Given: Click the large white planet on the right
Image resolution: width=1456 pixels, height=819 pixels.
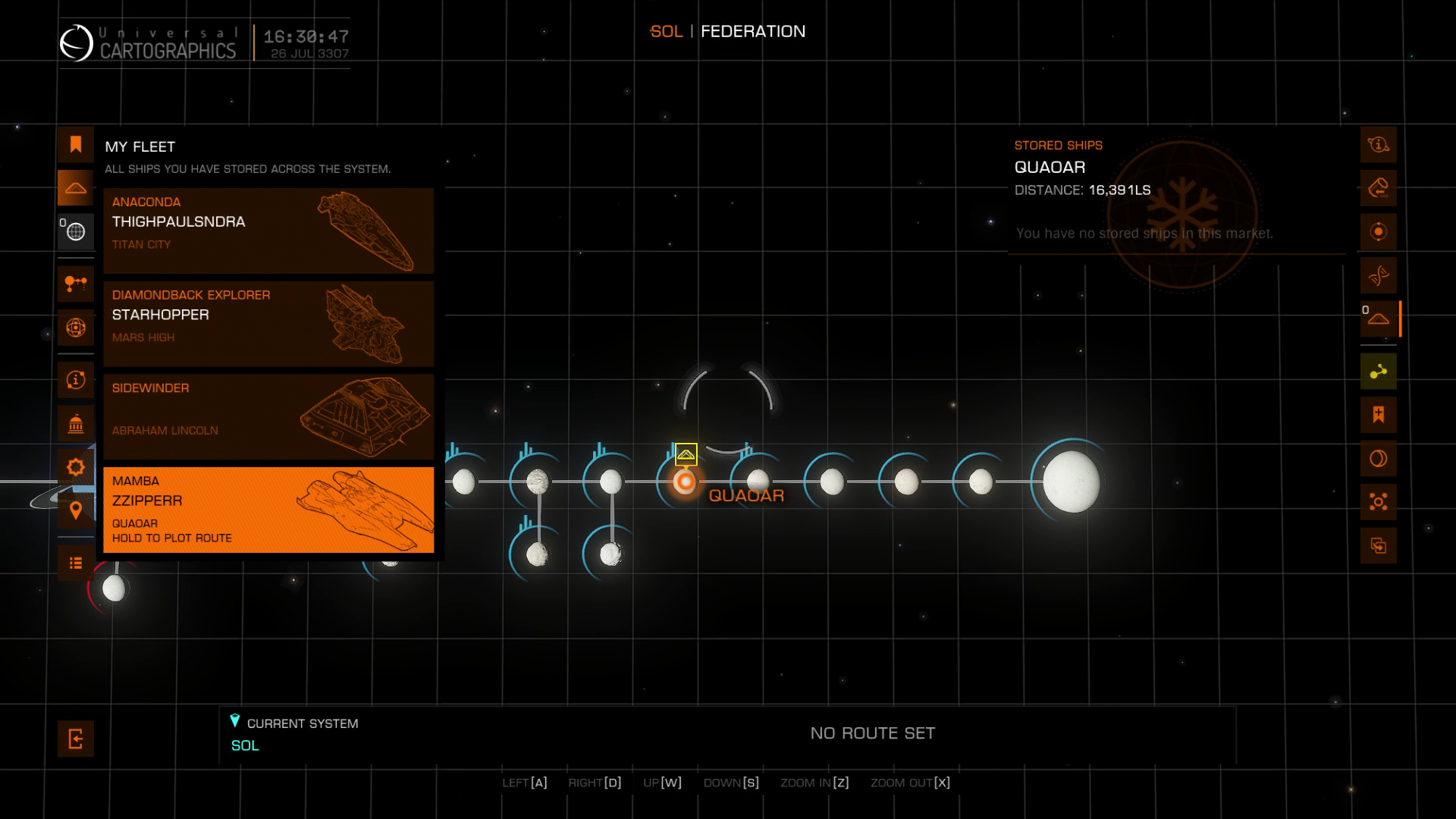Looking at the screenshot, I should coord(1071,482).
